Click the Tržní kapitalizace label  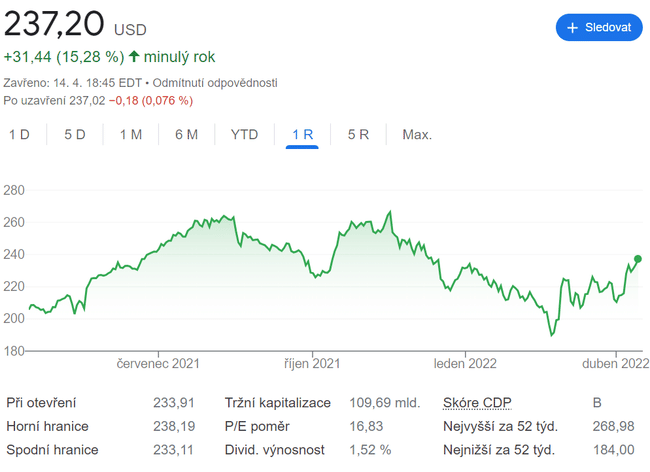tap(275, 403)
